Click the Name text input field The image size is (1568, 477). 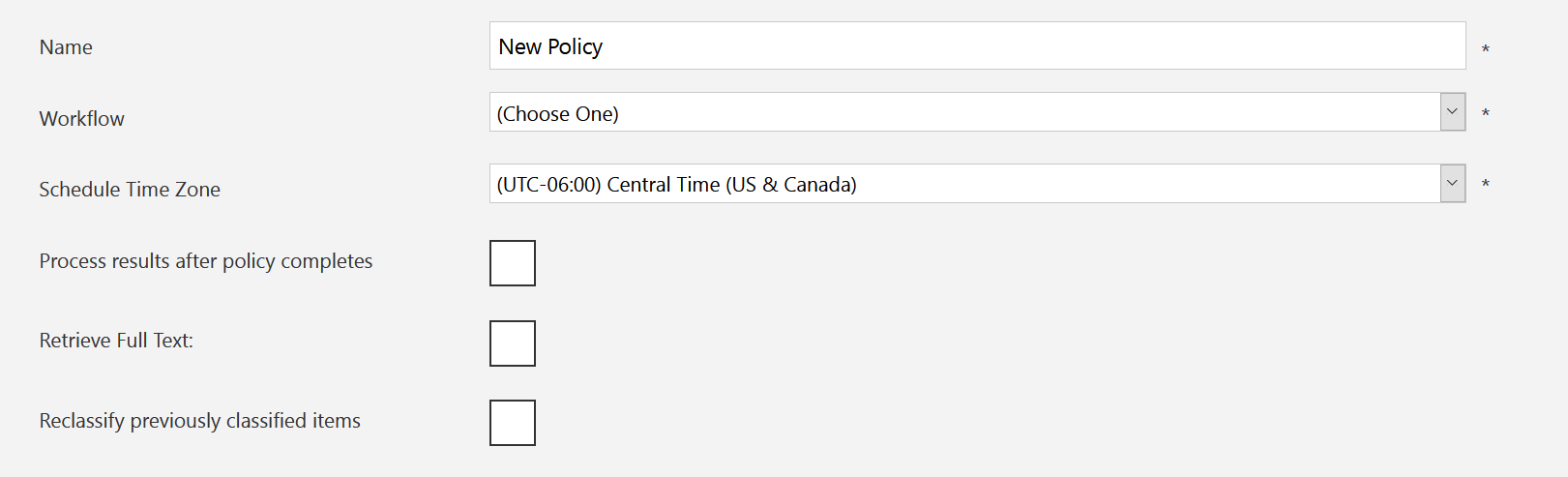[x=977, y=46]
